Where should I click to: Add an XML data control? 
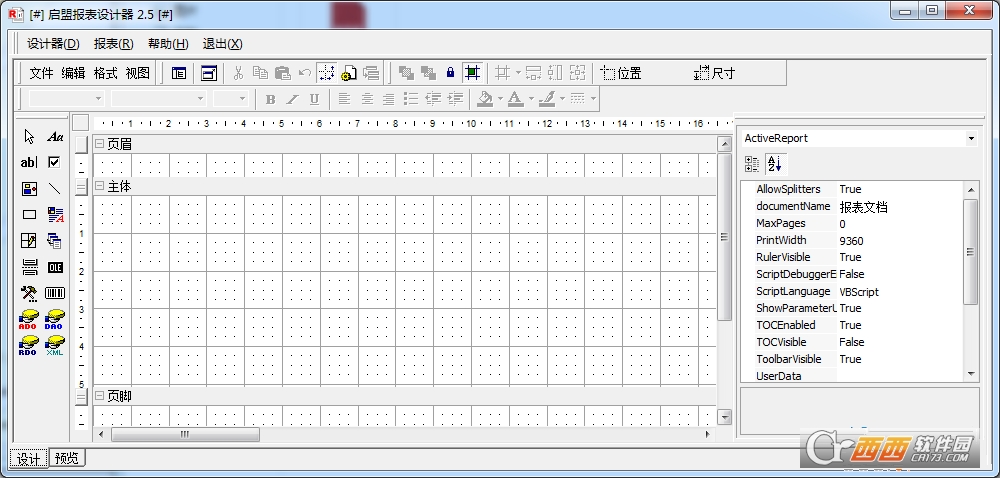click(55, 345)
